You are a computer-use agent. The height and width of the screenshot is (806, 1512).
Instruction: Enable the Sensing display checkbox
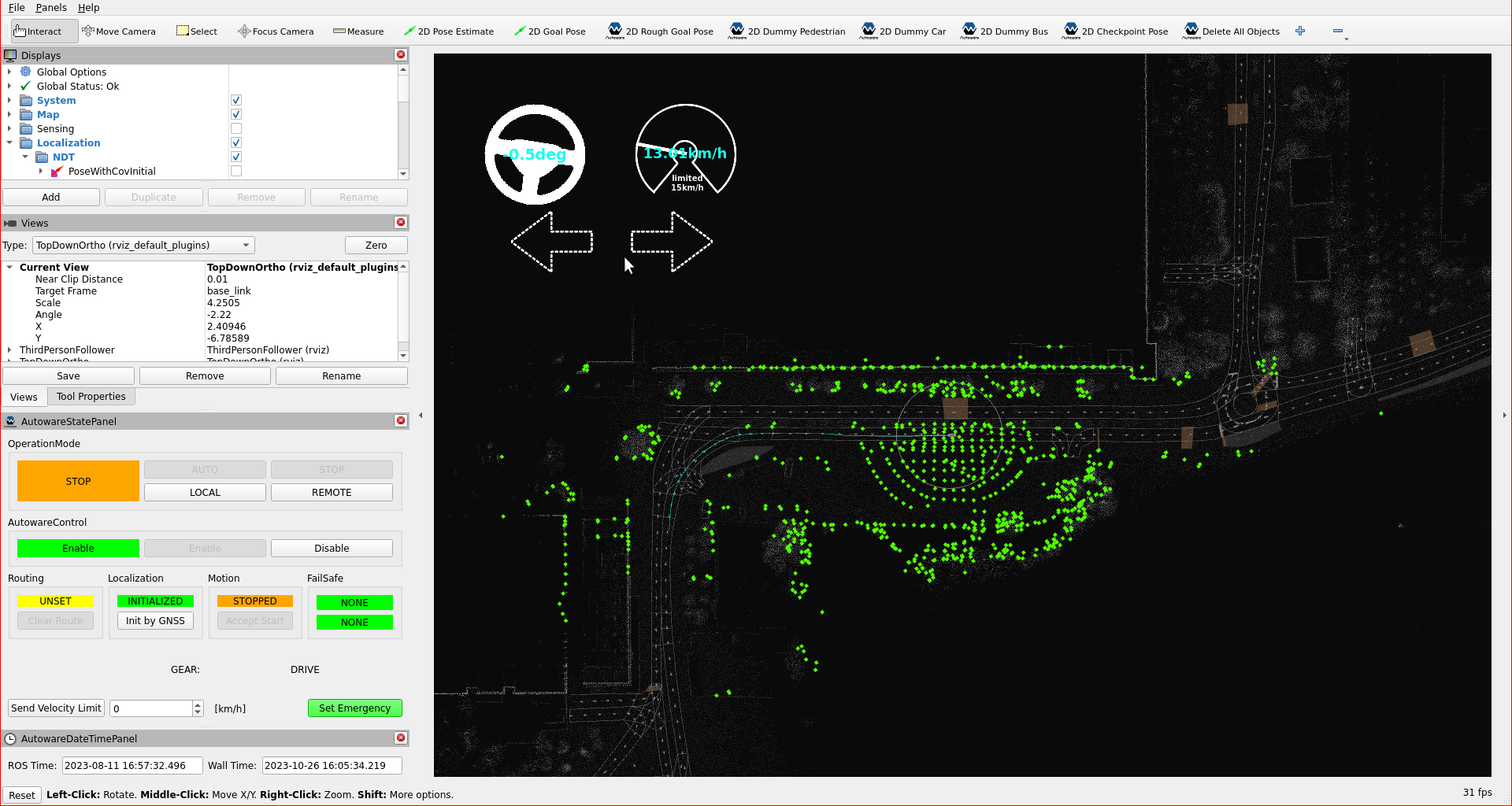[x=236, y=129]
